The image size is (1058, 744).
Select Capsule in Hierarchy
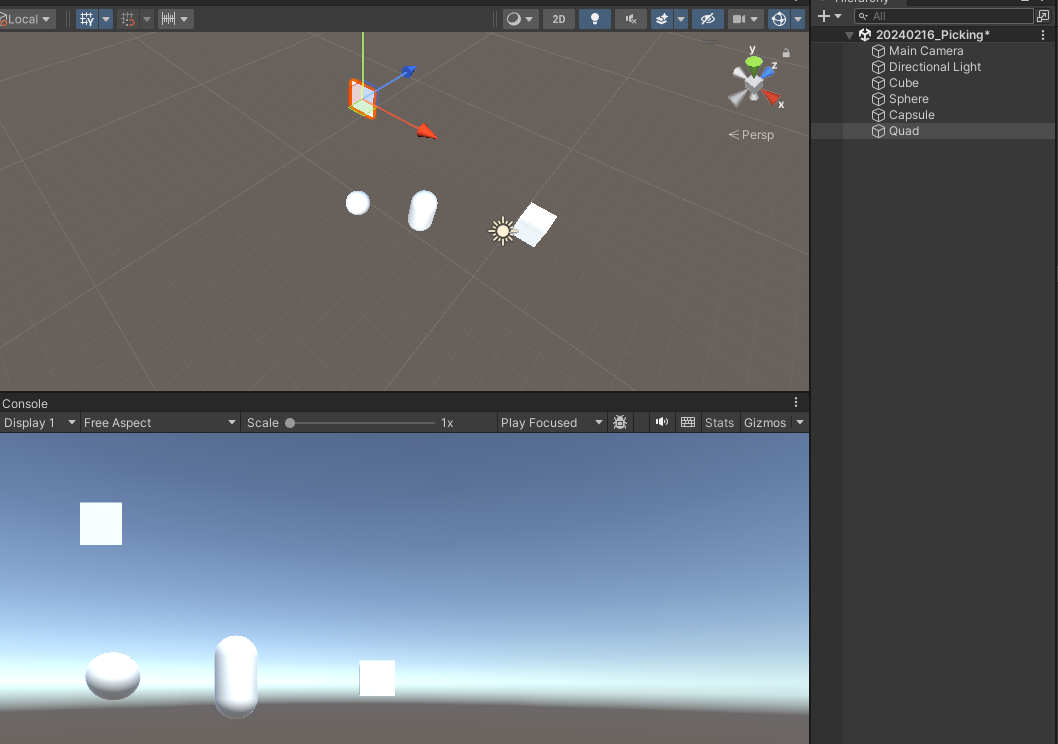click(x=912, y=115)
